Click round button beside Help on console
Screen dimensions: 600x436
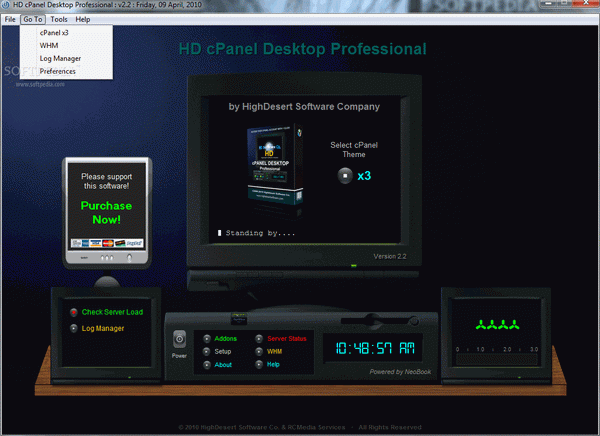pyautogui.click(x=259, y=364)
